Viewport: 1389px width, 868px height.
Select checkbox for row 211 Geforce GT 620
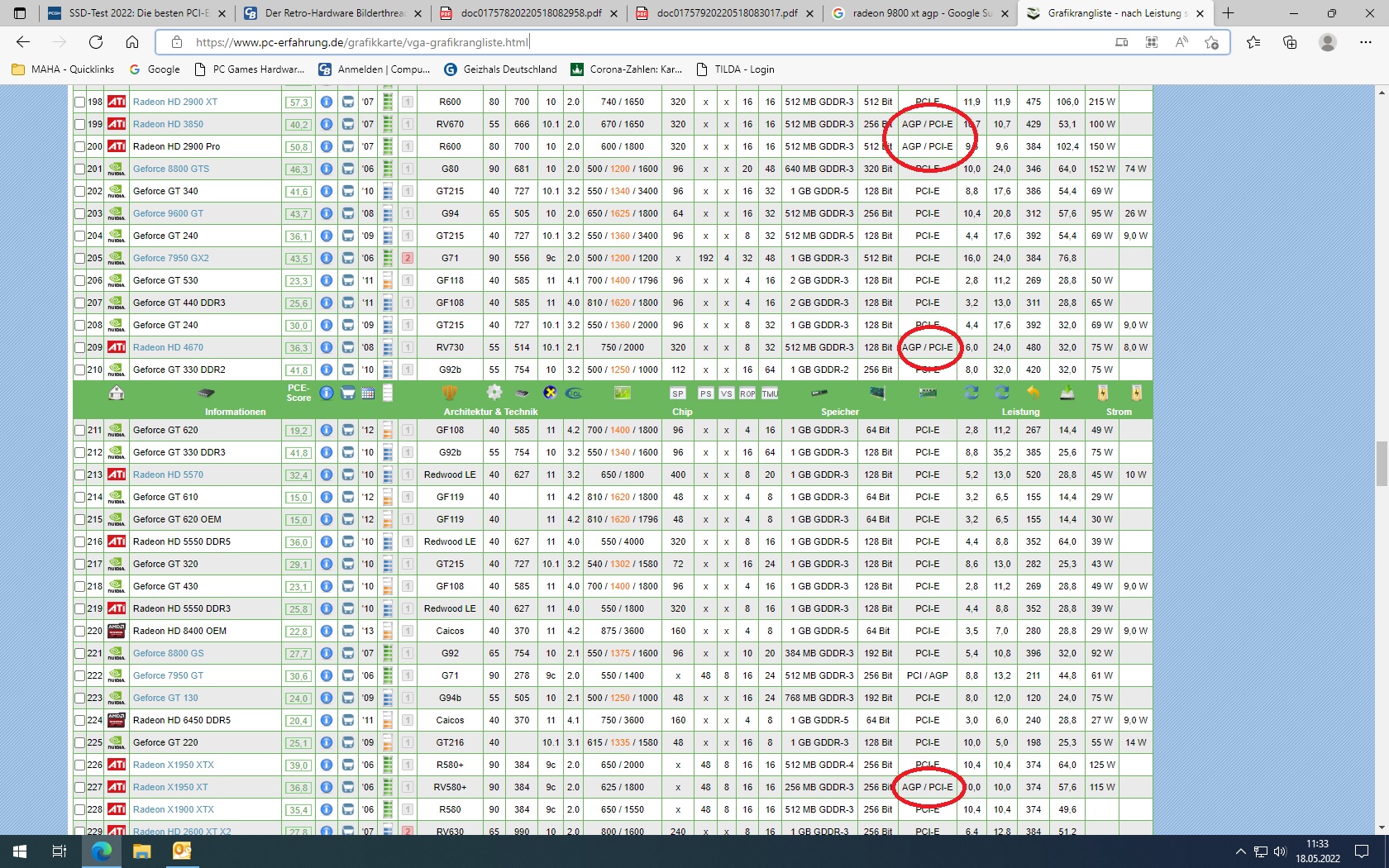pyautogui.click(x=79, y=430)
